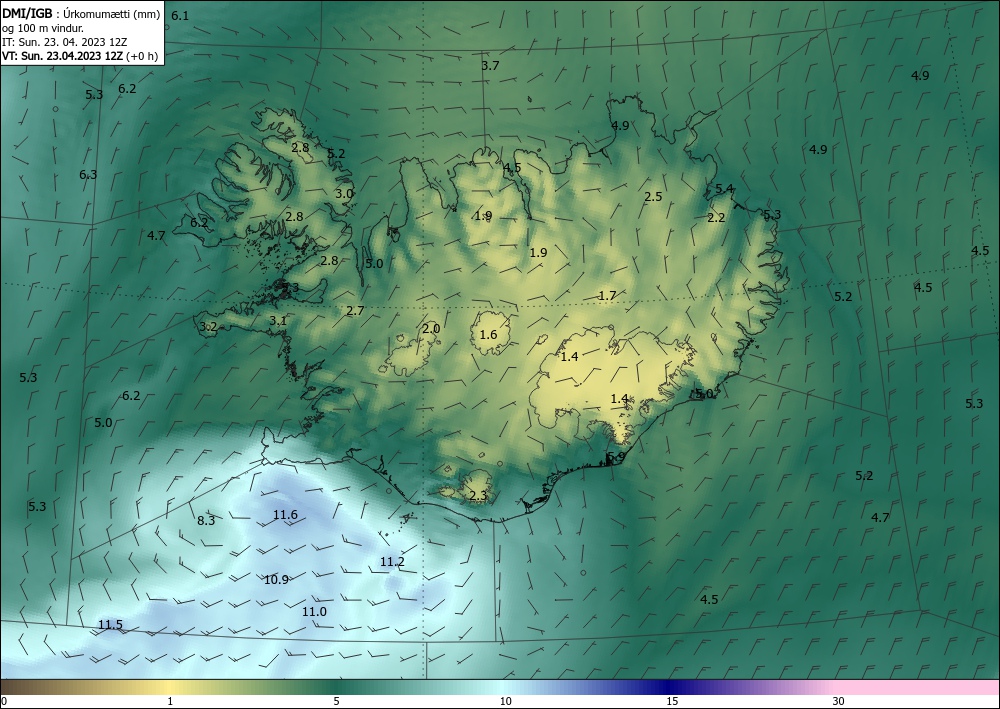1000x709 pixels.
Task: Click the 4.5 value on the north coast
Action: click(x=512, y=168)
